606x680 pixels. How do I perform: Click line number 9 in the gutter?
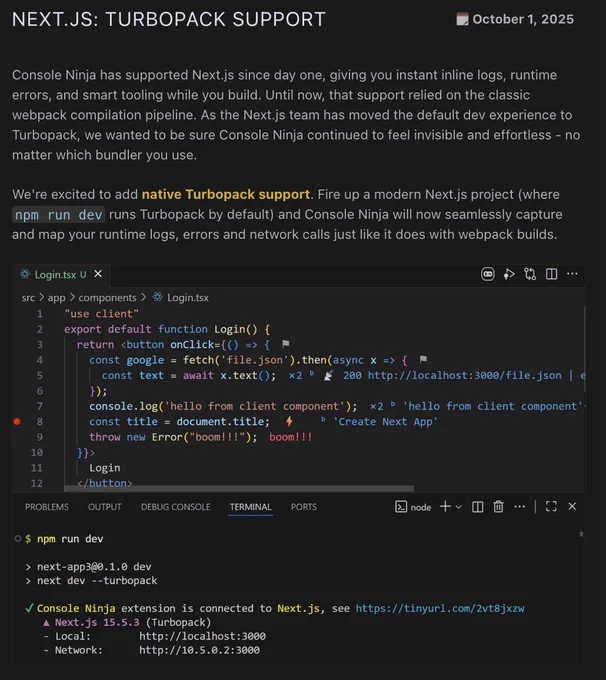click(x=39, y=437)
